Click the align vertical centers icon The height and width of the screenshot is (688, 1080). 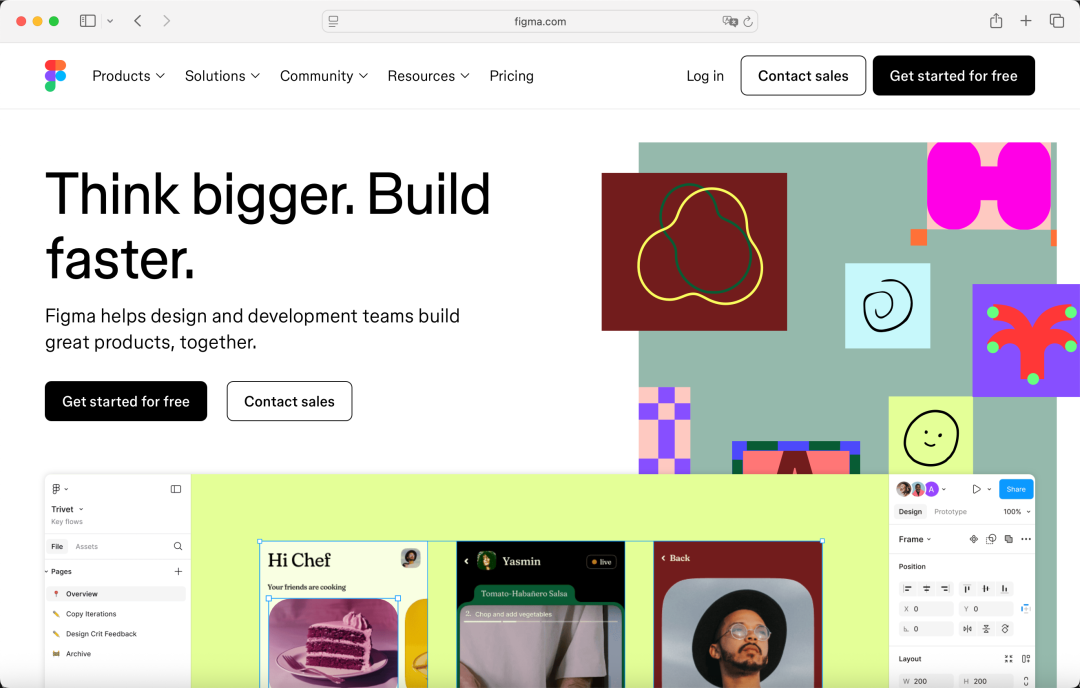coord(986,588)
